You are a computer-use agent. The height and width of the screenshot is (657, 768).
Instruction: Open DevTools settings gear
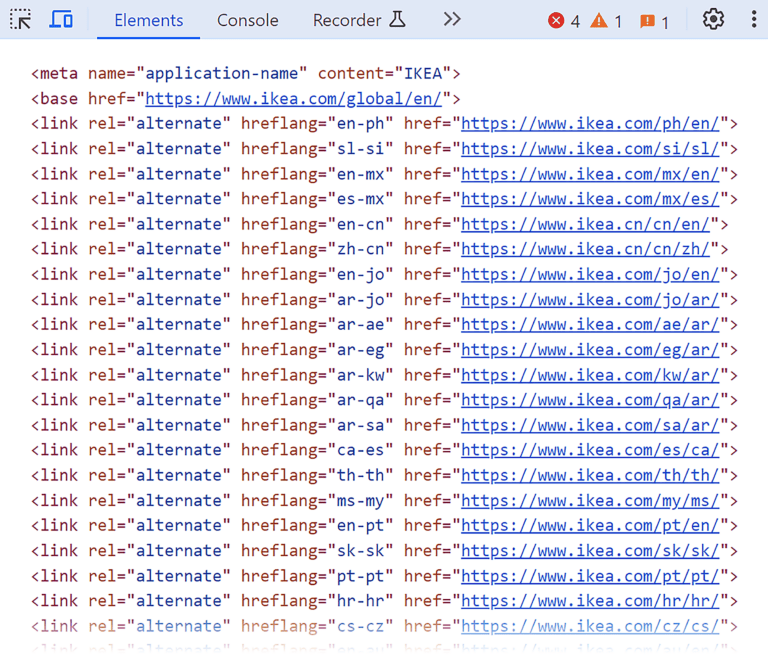coord(713,20)
